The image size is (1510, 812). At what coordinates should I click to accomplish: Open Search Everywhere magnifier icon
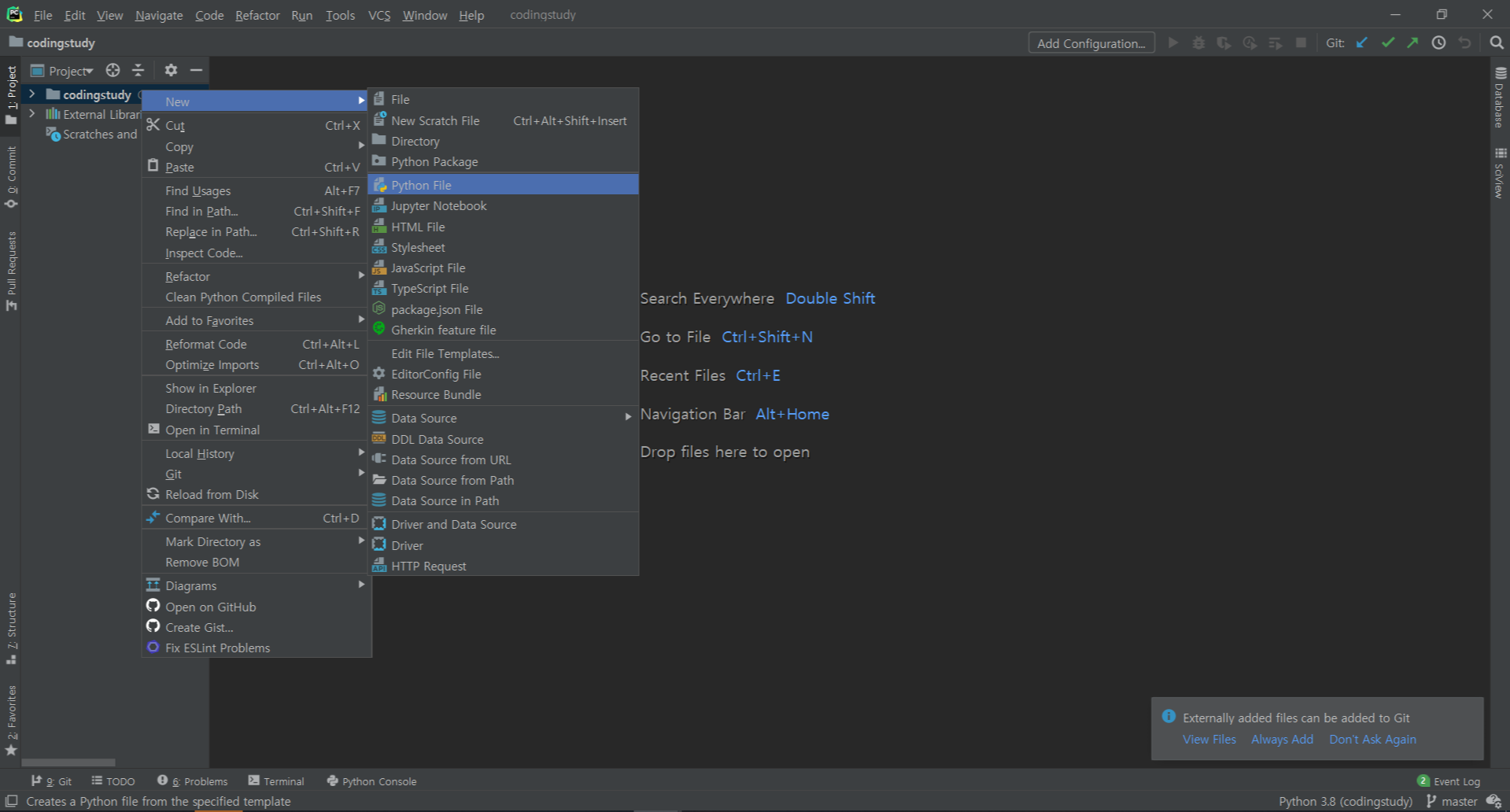[1497, 42]
